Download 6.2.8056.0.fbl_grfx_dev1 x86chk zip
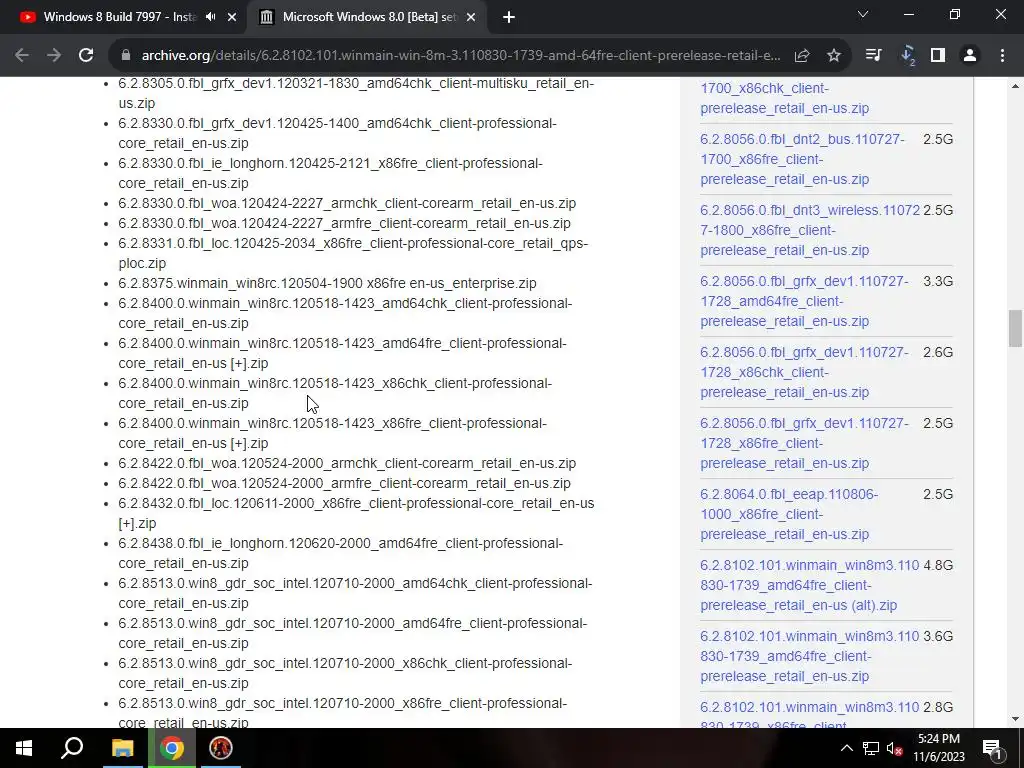The image size is (1024, 768). 804,372
